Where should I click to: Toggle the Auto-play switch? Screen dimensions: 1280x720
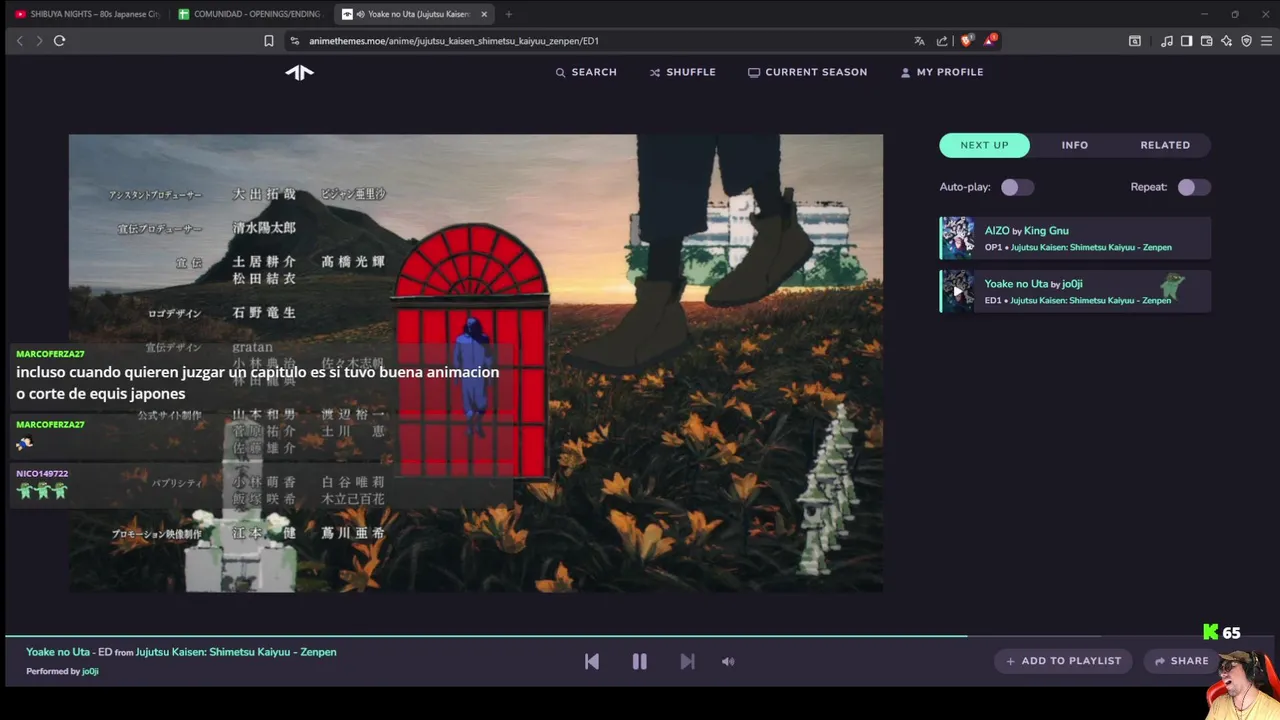tap(1017, 187)
